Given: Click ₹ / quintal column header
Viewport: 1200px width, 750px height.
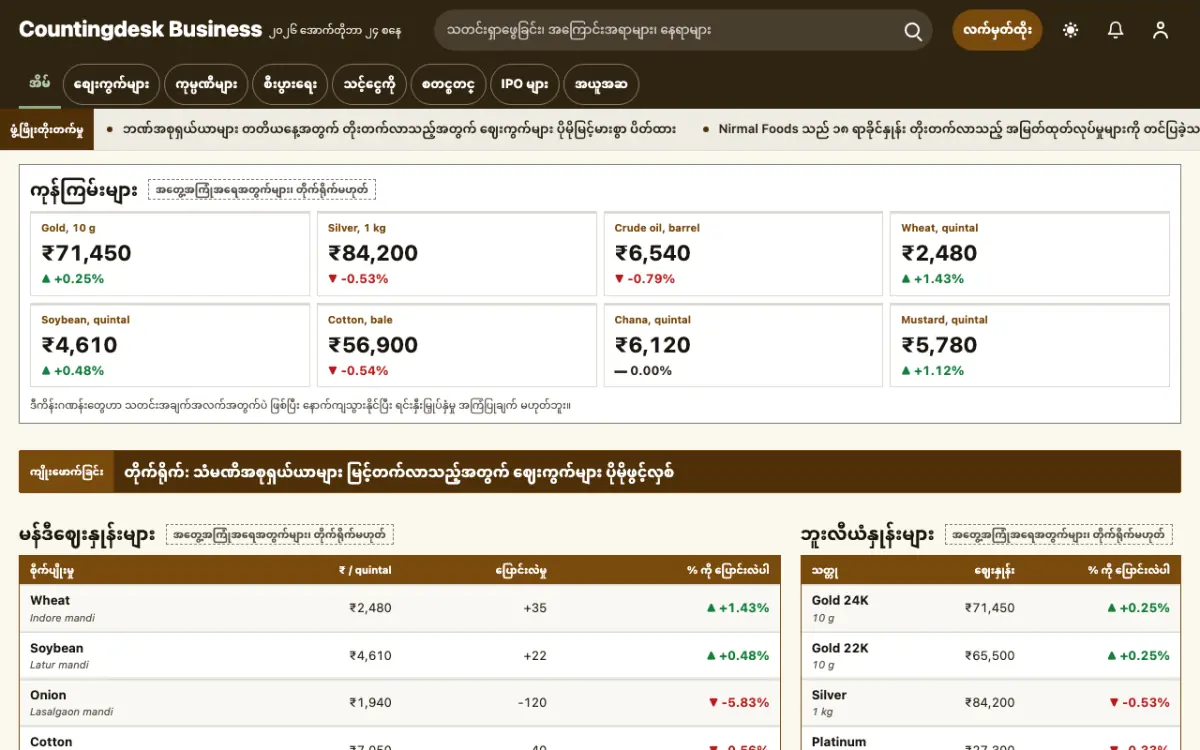Looking at the screenshot, I should click(365, 570).
